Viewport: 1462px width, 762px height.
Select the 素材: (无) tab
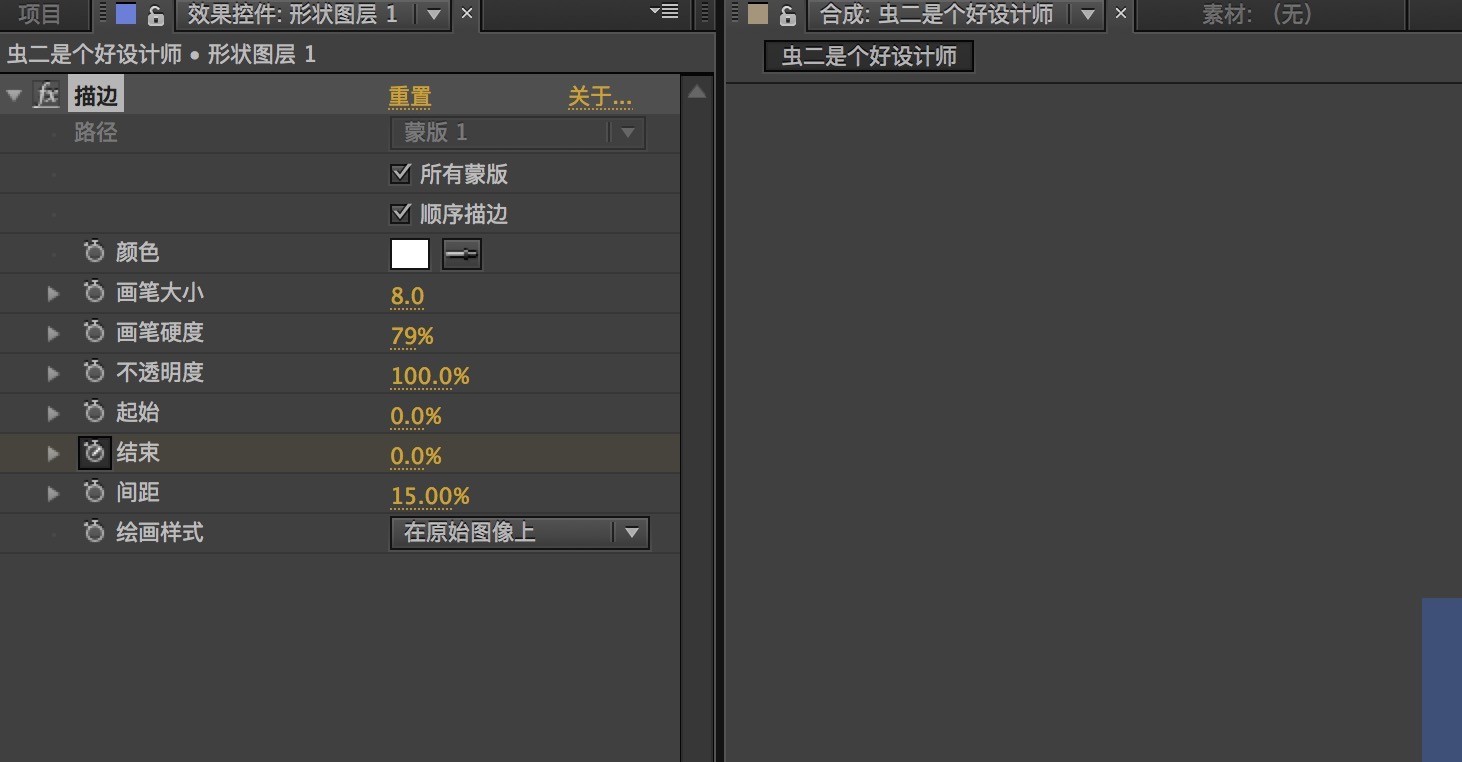[1258, 14]
